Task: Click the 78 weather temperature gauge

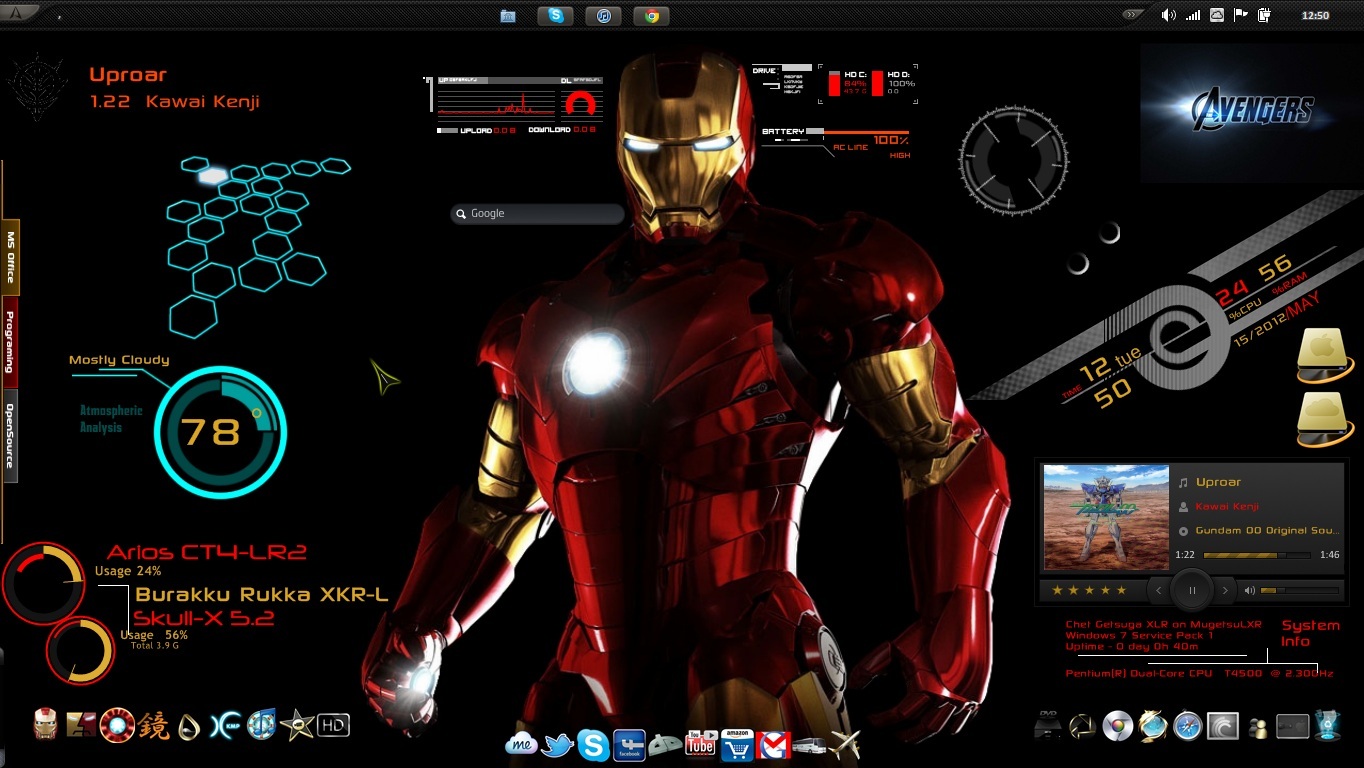Action: point(221,432)
